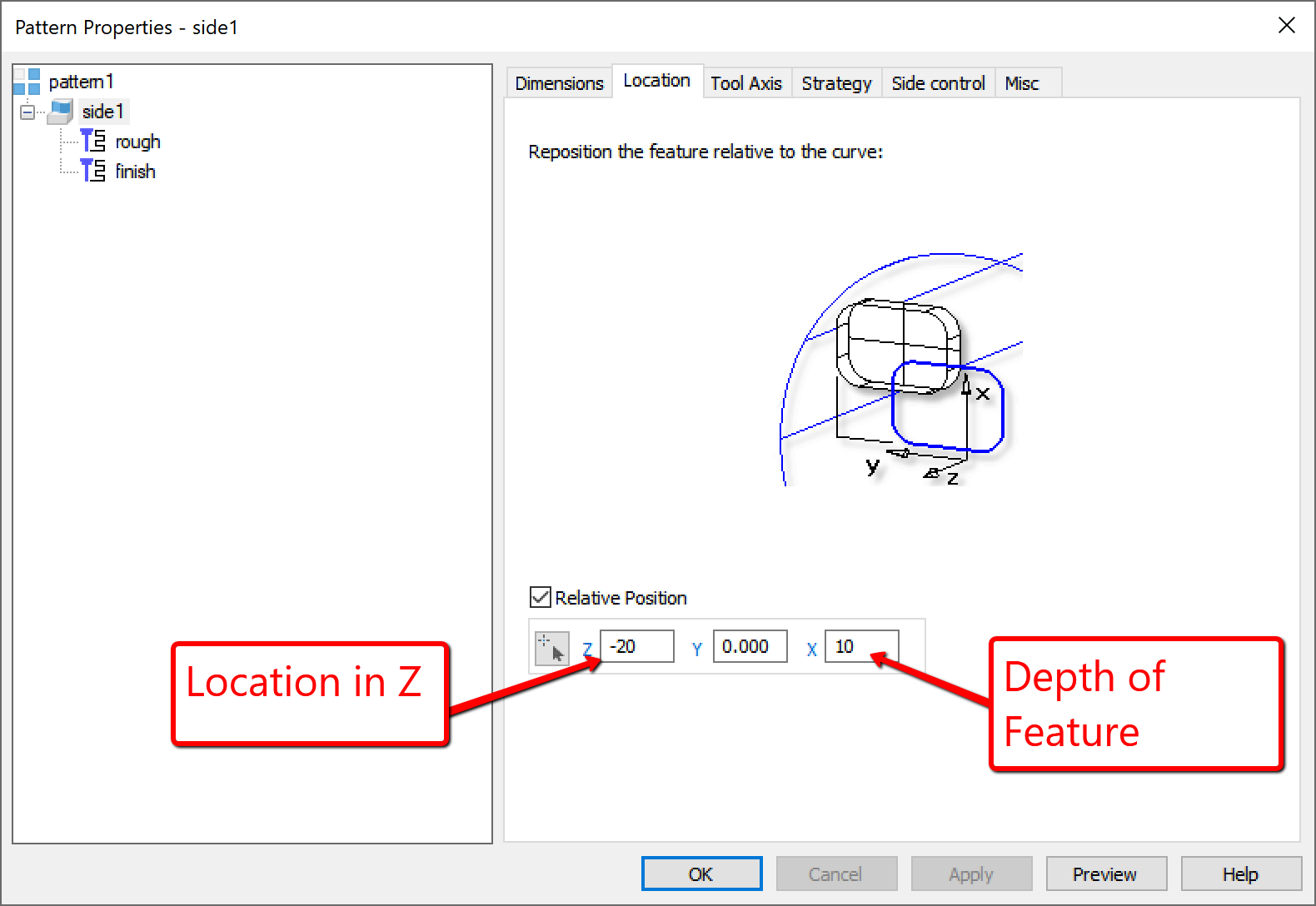The height and width of the screenshot is (906, 1316).
Task: Toggle the Relative Position checkbox
Action: point(541,597)
